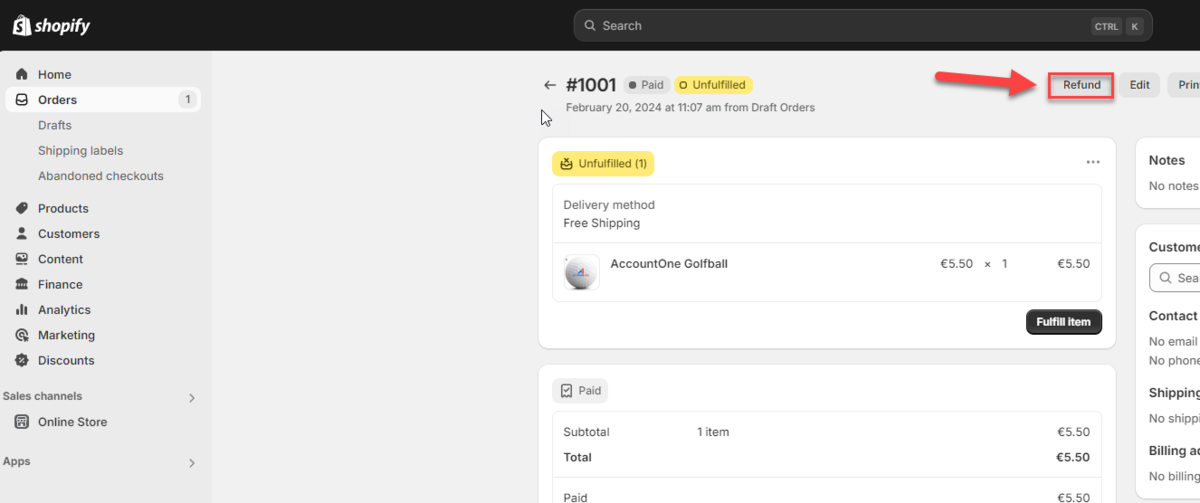Image resolution: width=1200 pixels, height=503 pixels.
Task: Click the Paid status badge beside #1001
Action: 646,85
